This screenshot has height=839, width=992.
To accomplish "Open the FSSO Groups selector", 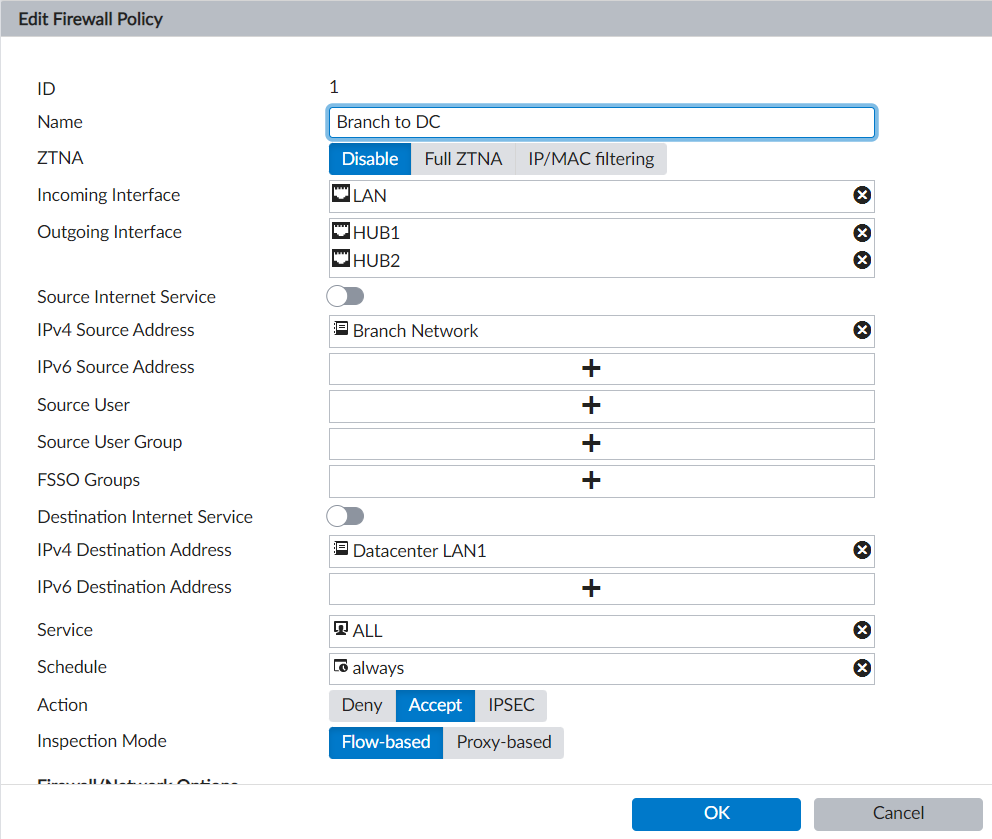I will [591, 481].
